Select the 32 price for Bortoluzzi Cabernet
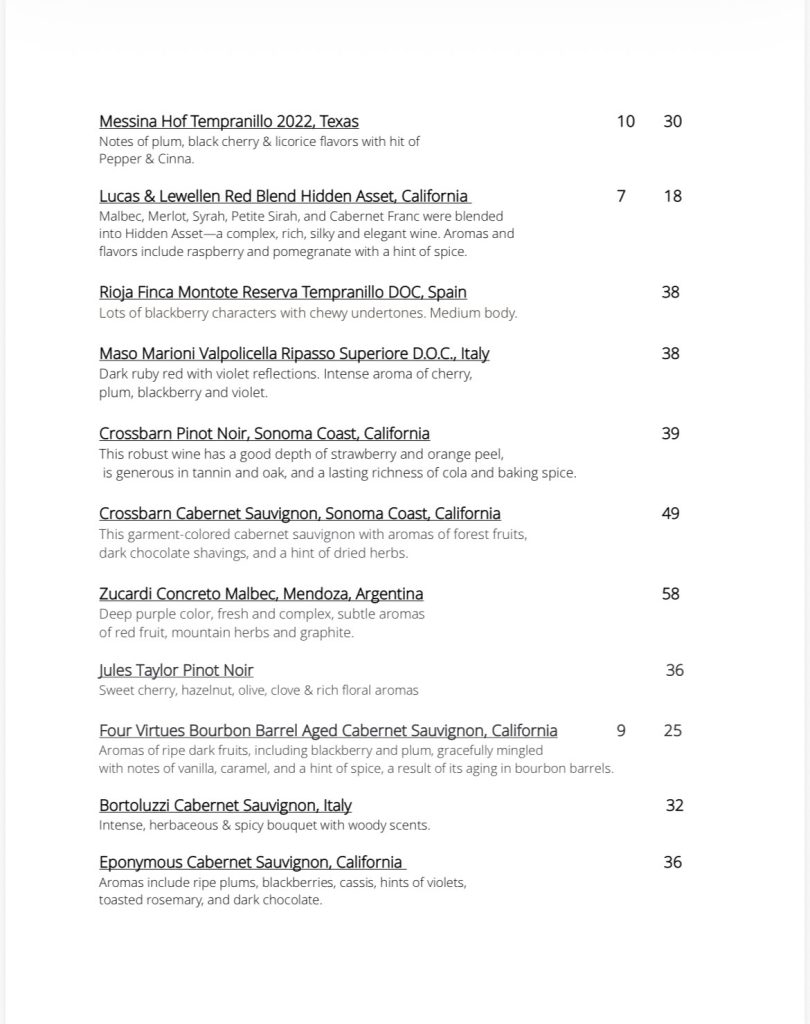This screenshot has height=1024, width=810. [x=674, y=806]
